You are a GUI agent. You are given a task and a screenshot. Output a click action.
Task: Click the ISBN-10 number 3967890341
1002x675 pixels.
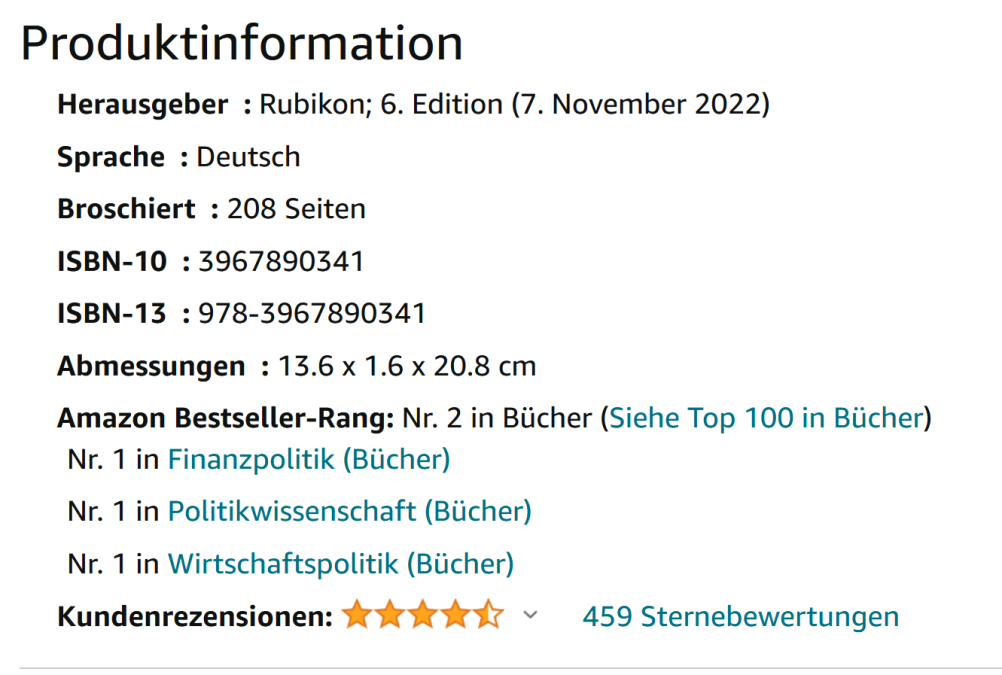(x=281, y=262)
